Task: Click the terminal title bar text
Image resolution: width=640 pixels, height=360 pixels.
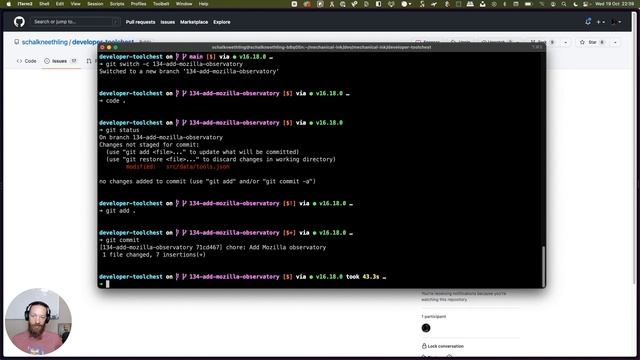Action: 321,47
